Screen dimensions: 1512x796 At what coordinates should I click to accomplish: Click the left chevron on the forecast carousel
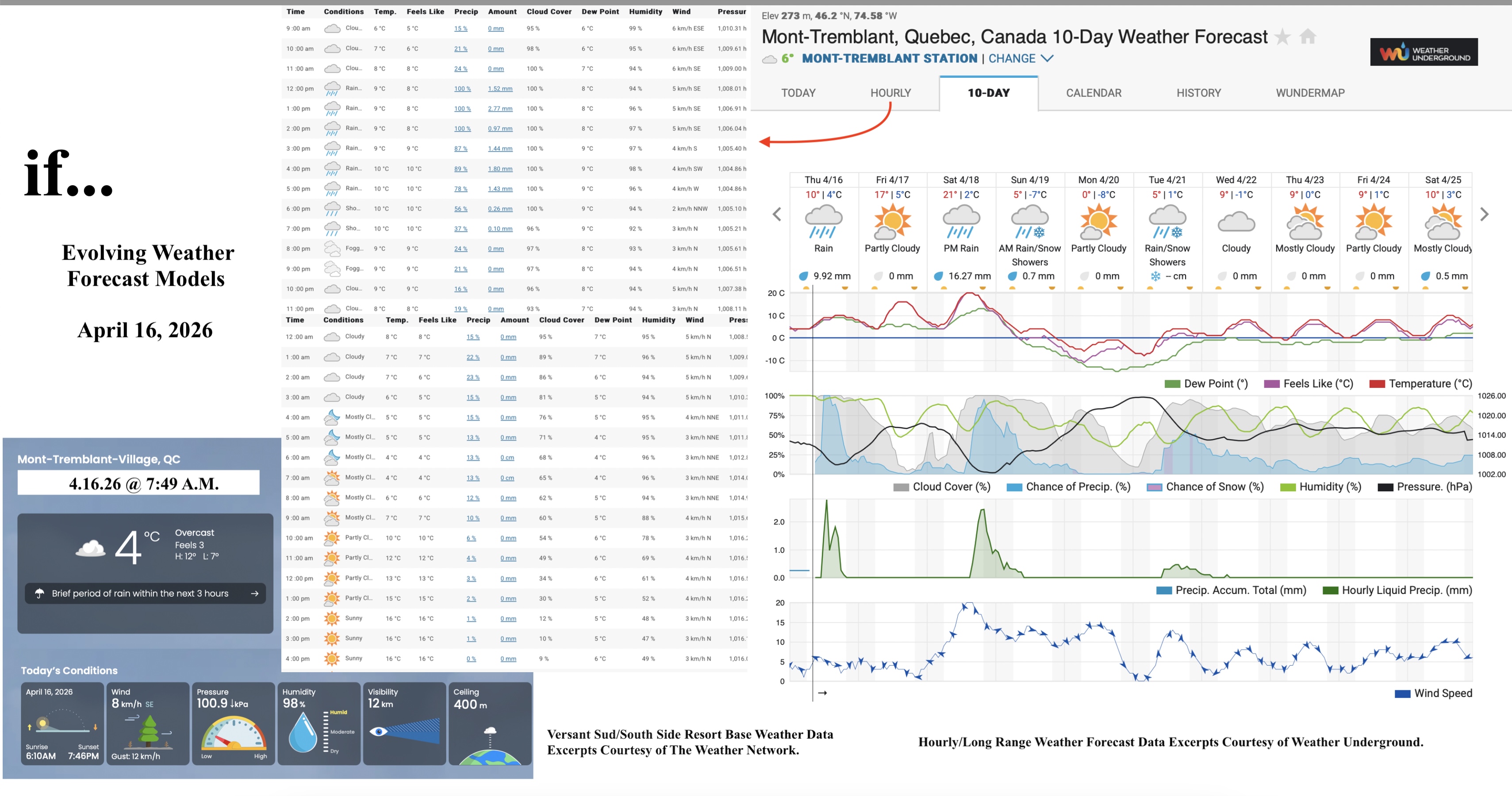[777, 214]
